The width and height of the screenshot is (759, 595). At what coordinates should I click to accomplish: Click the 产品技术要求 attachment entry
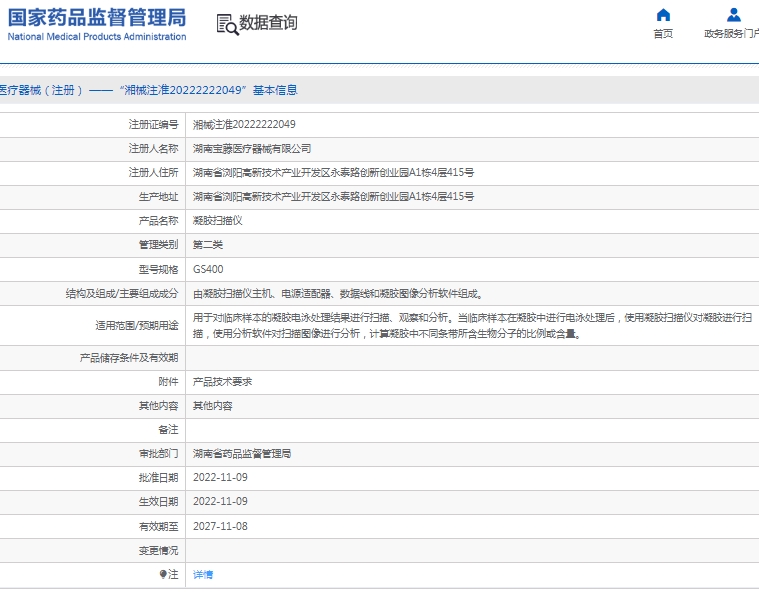coord(222,381)
